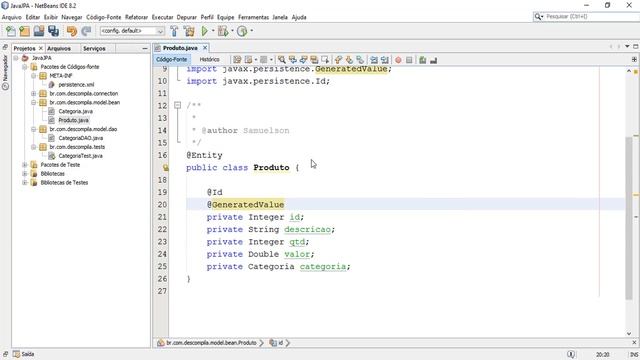The width and height of the screenshot is (640, 360).
Task: Click the line 17 hint lightbulb icon
Action: [x=165, y=167]
